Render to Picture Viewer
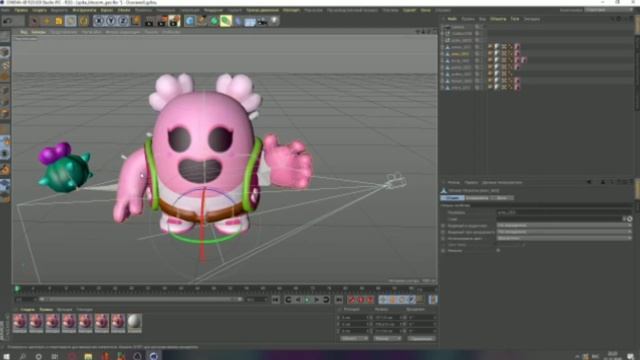Image resolution: width=640 pixels, height=360 pixels. click(x=162, y=21)
